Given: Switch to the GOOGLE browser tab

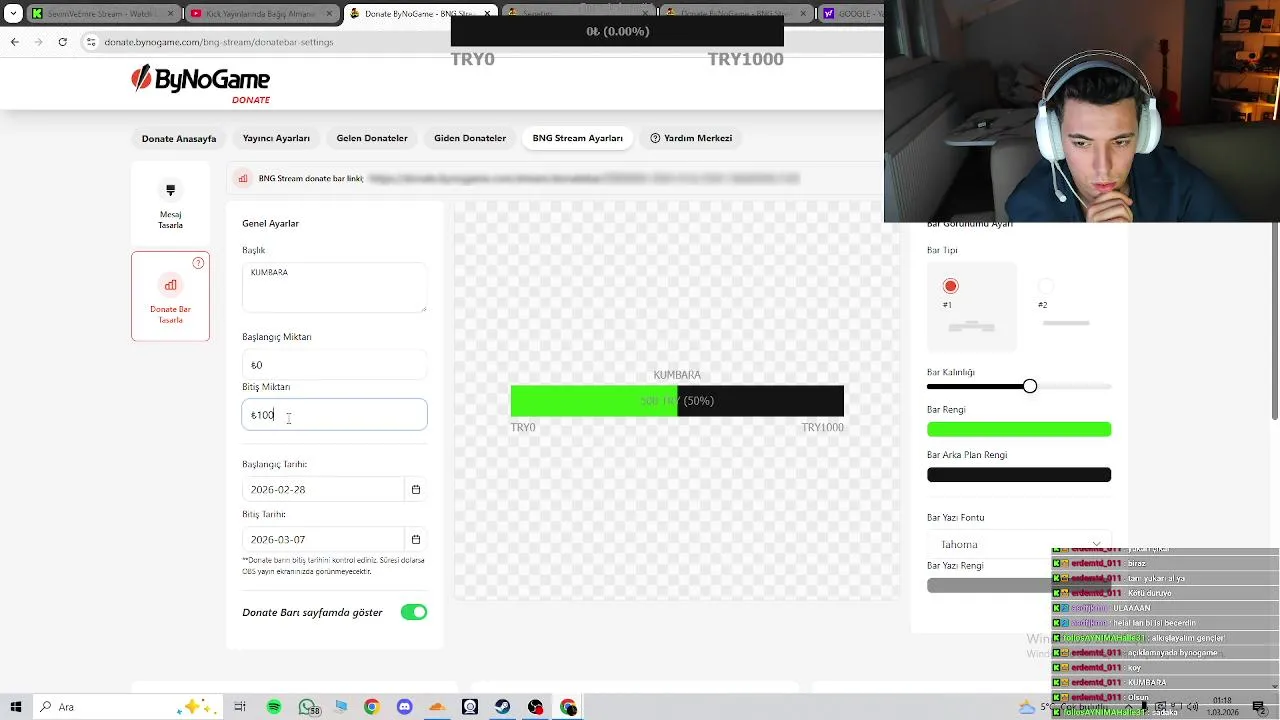Looking at the screenshot, I should [852, 14].
